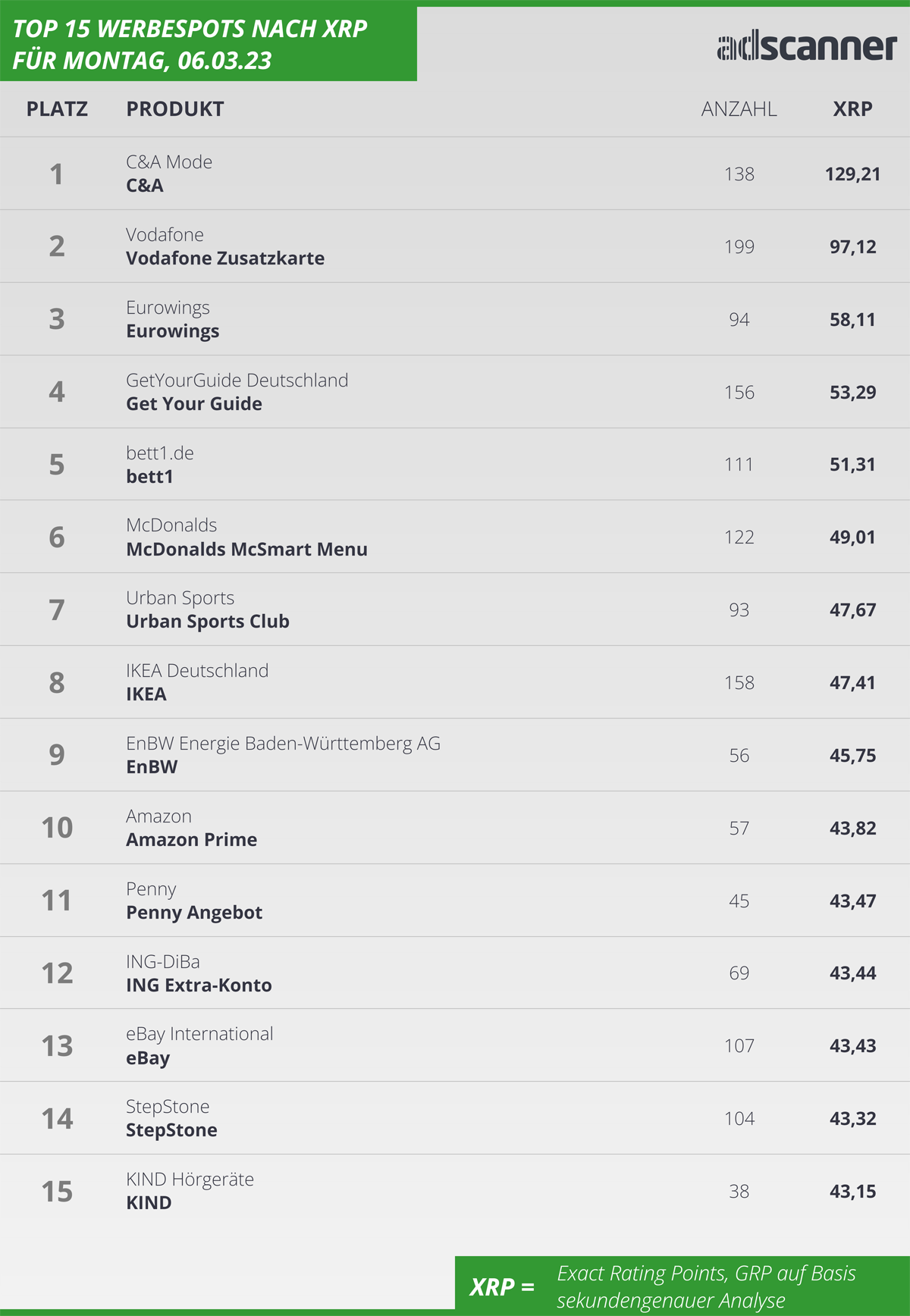The width and height of the screenshot is (910, 1316).
Task: Select the bett1 product name
Action: tap(149, 477)
